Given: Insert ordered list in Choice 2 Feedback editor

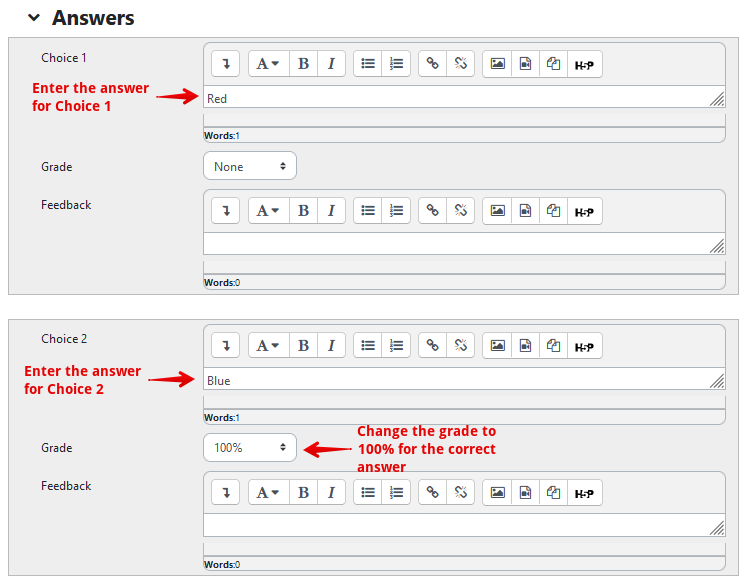Looking at the screenshot, I should (396, 493).
